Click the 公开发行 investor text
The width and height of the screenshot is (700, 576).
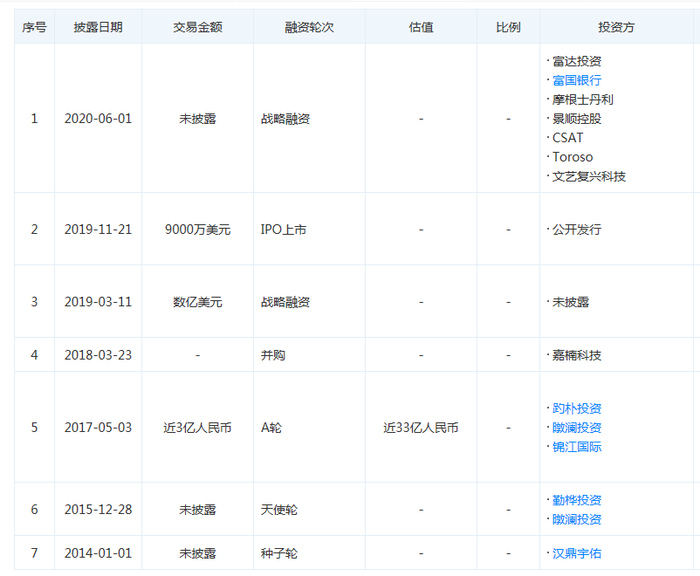[x=576, y=230]
